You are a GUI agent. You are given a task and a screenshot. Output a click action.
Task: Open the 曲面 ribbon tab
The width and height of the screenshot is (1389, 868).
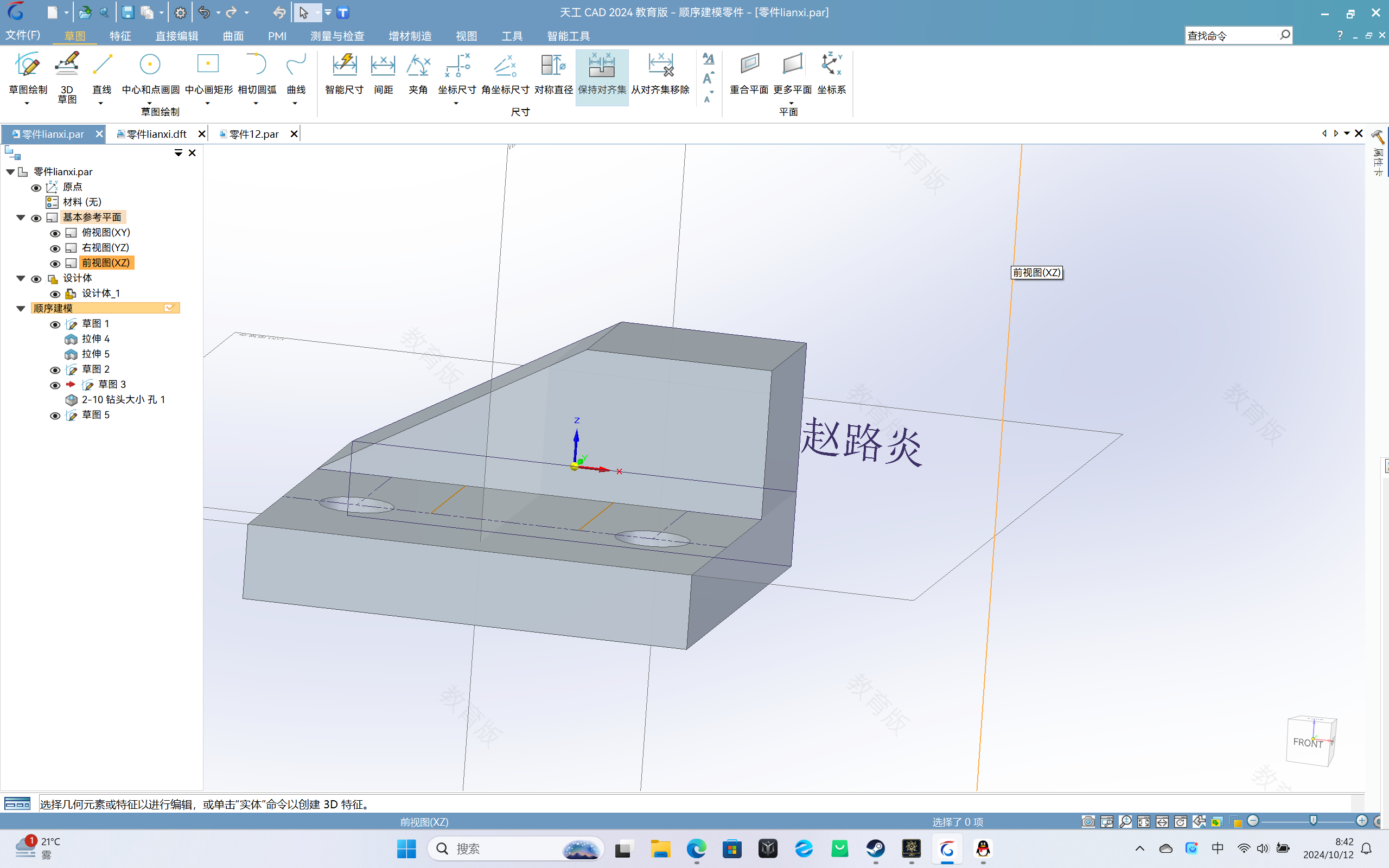click(x=233, y=36)
